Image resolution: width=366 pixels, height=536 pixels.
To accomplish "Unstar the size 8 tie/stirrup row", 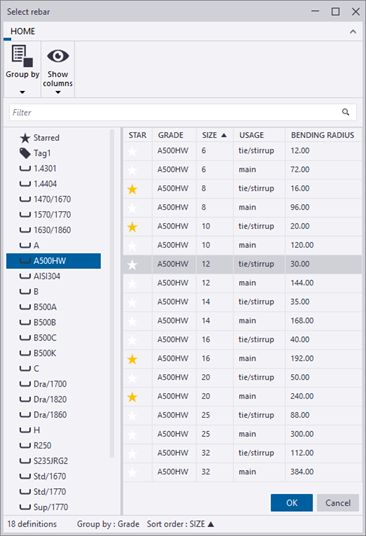I will (x=132, y=189).
